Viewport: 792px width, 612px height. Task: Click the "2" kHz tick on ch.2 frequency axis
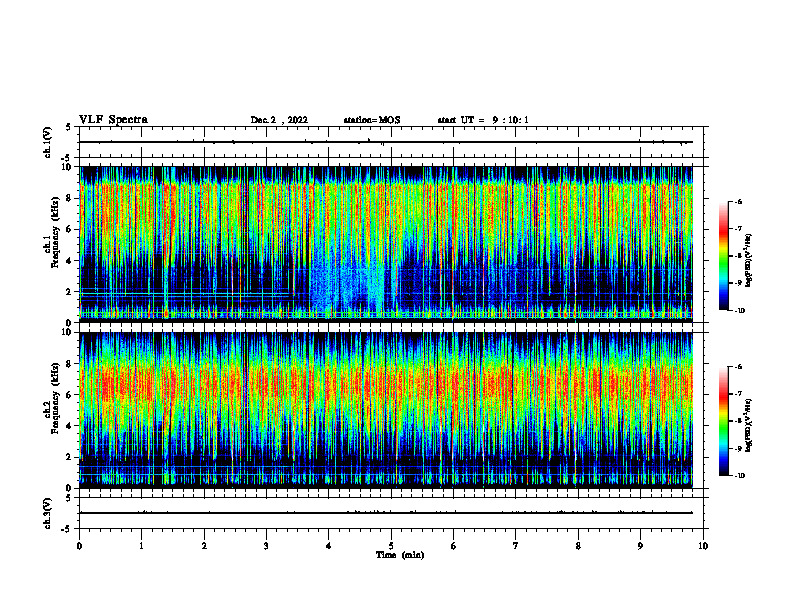tap(70, 457)
